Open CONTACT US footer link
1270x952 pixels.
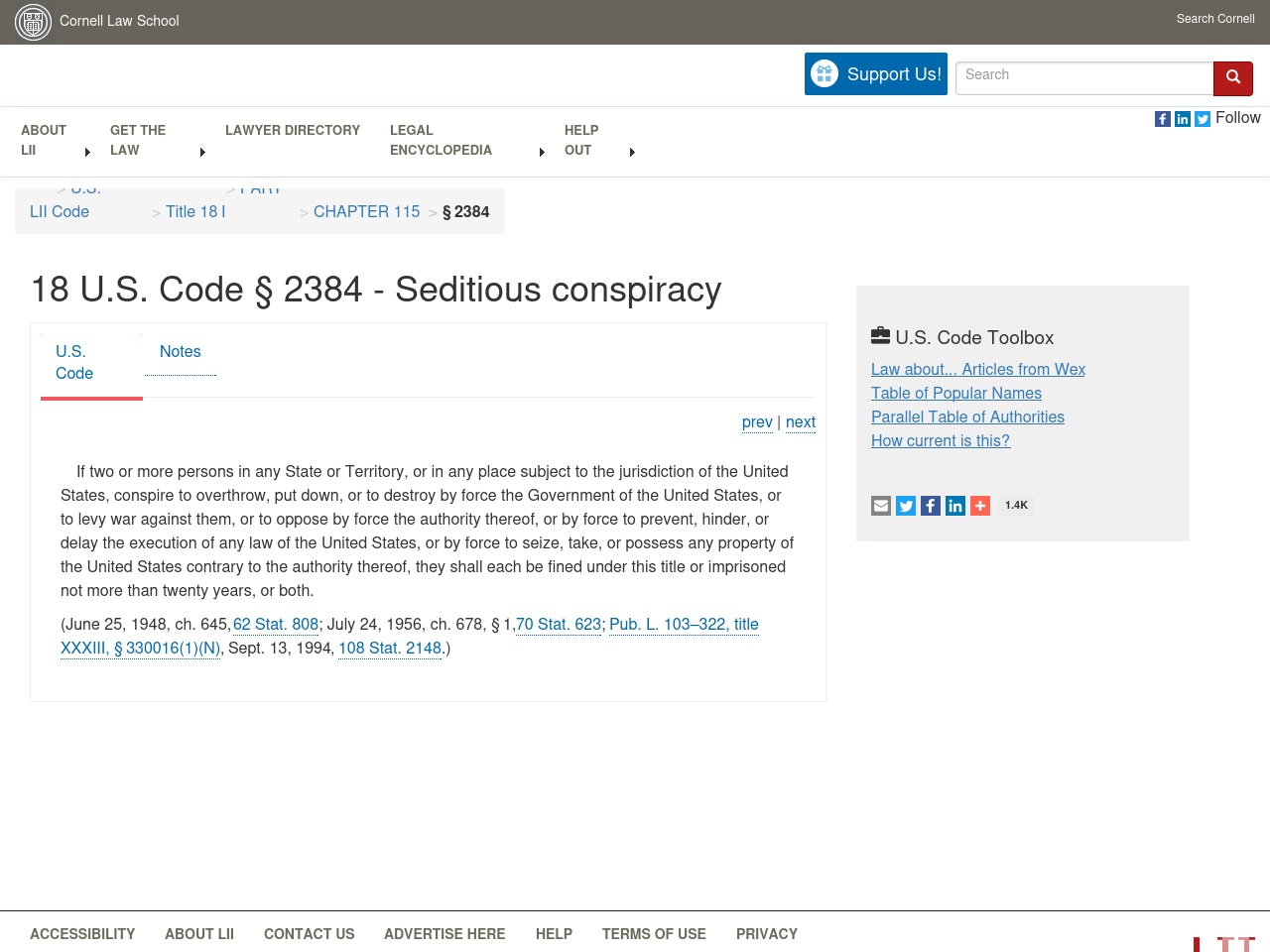309,934
